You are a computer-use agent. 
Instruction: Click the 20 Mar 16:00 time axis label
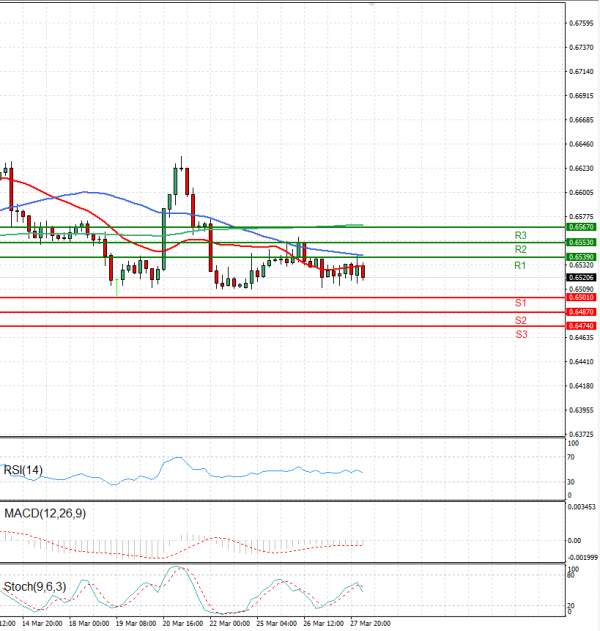point(182,623)
